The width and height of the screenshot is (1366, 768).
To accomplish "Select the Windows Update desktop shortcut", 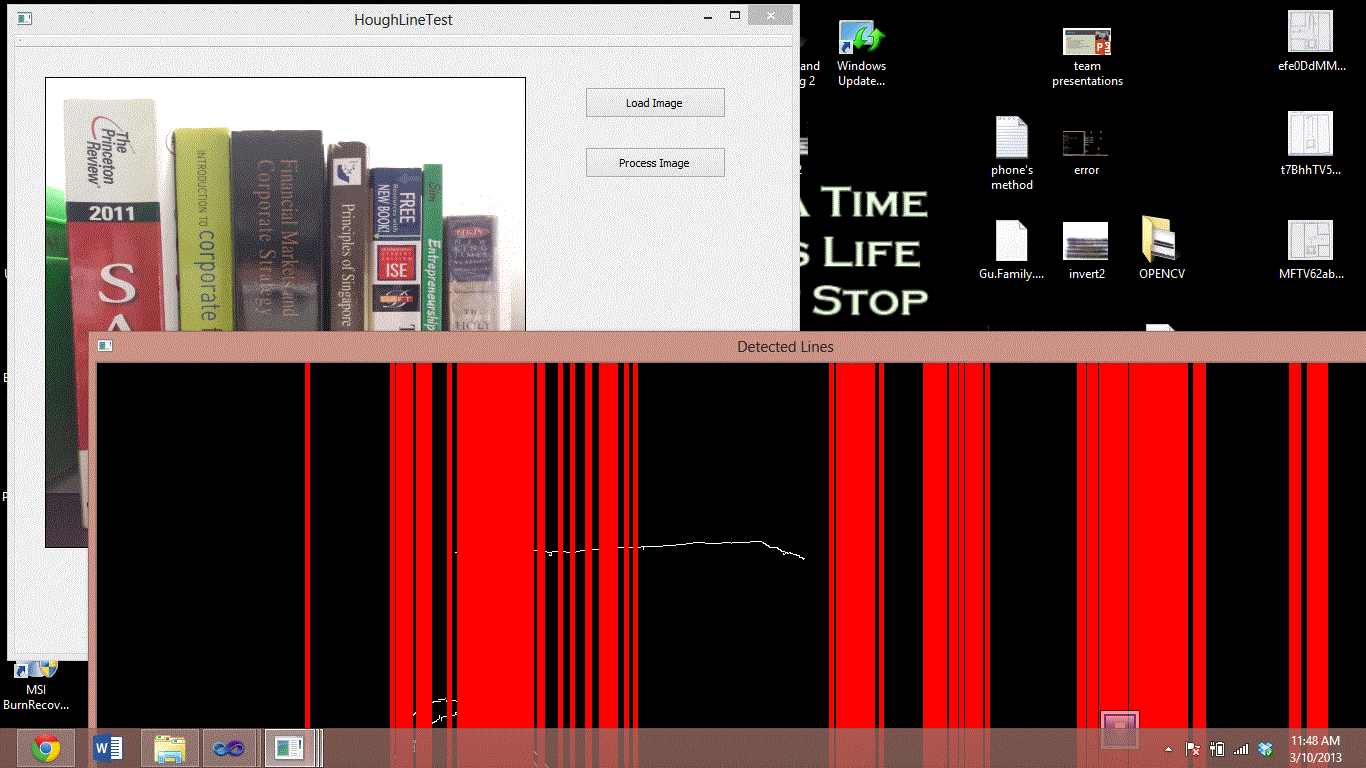I will [x=862, y=55].
